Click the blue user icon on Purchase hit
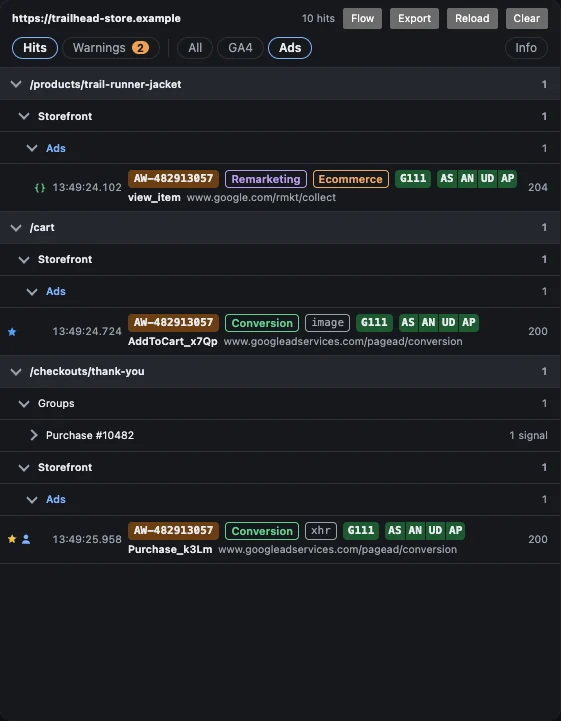This screenshot has height=721, width=561. point(26,539)
